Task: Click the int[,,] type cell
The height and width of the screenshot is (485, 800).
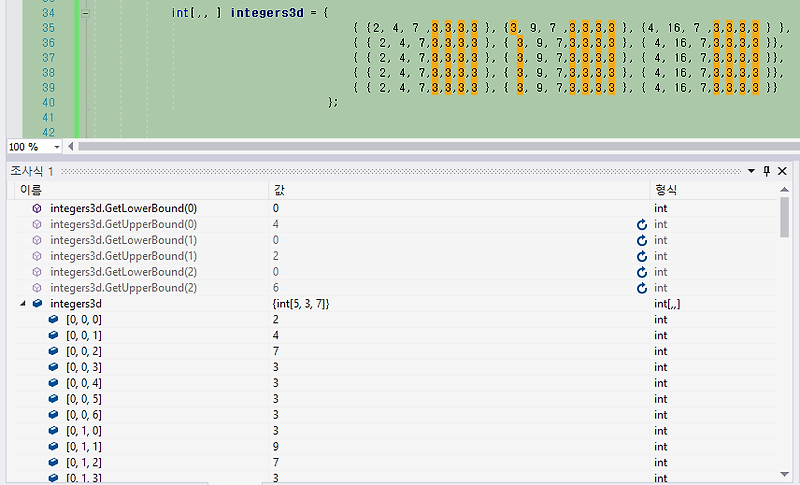Action: pyautogui.click(x=667, y=303)
